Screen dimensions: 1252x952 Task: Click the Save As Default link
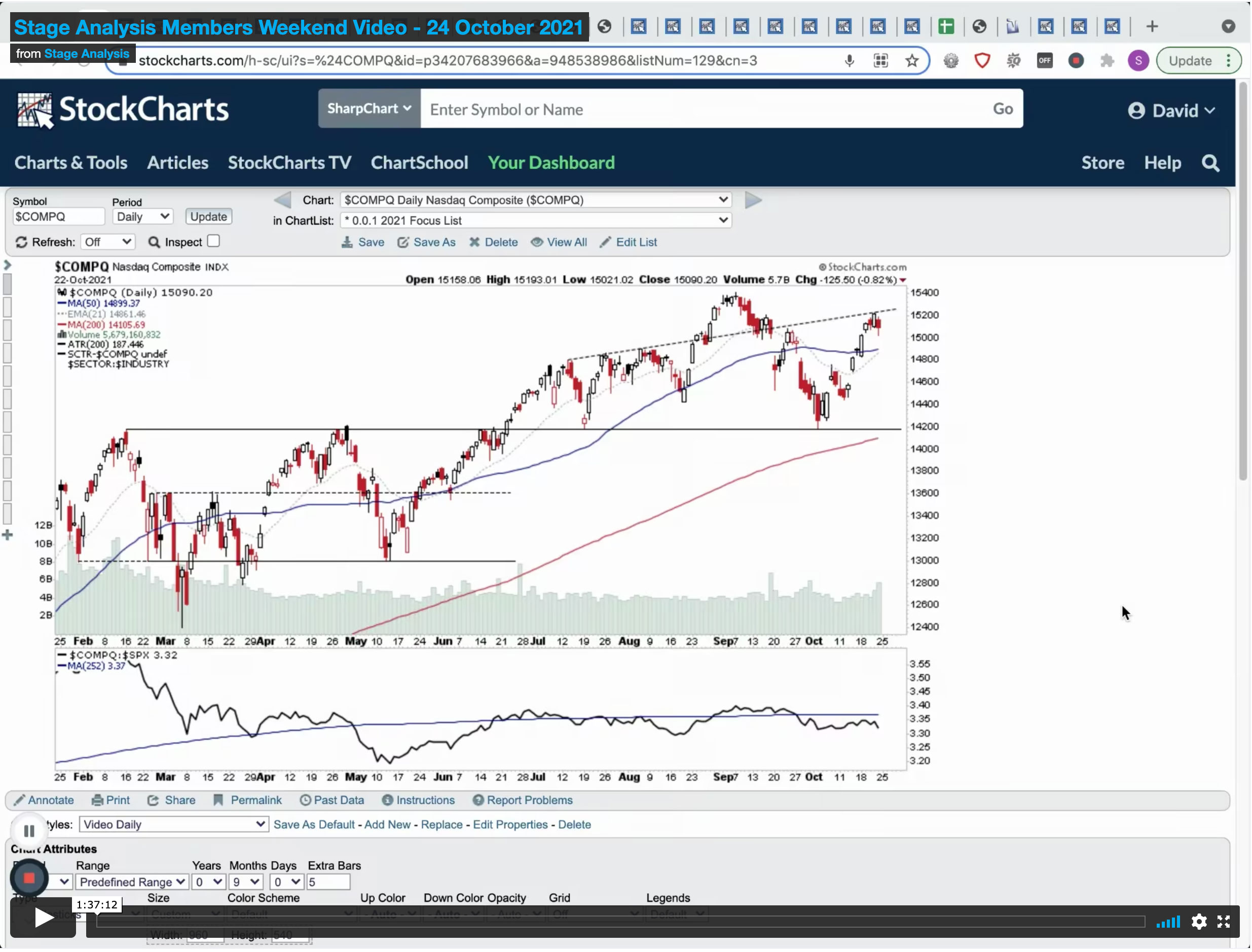[314, 824]
